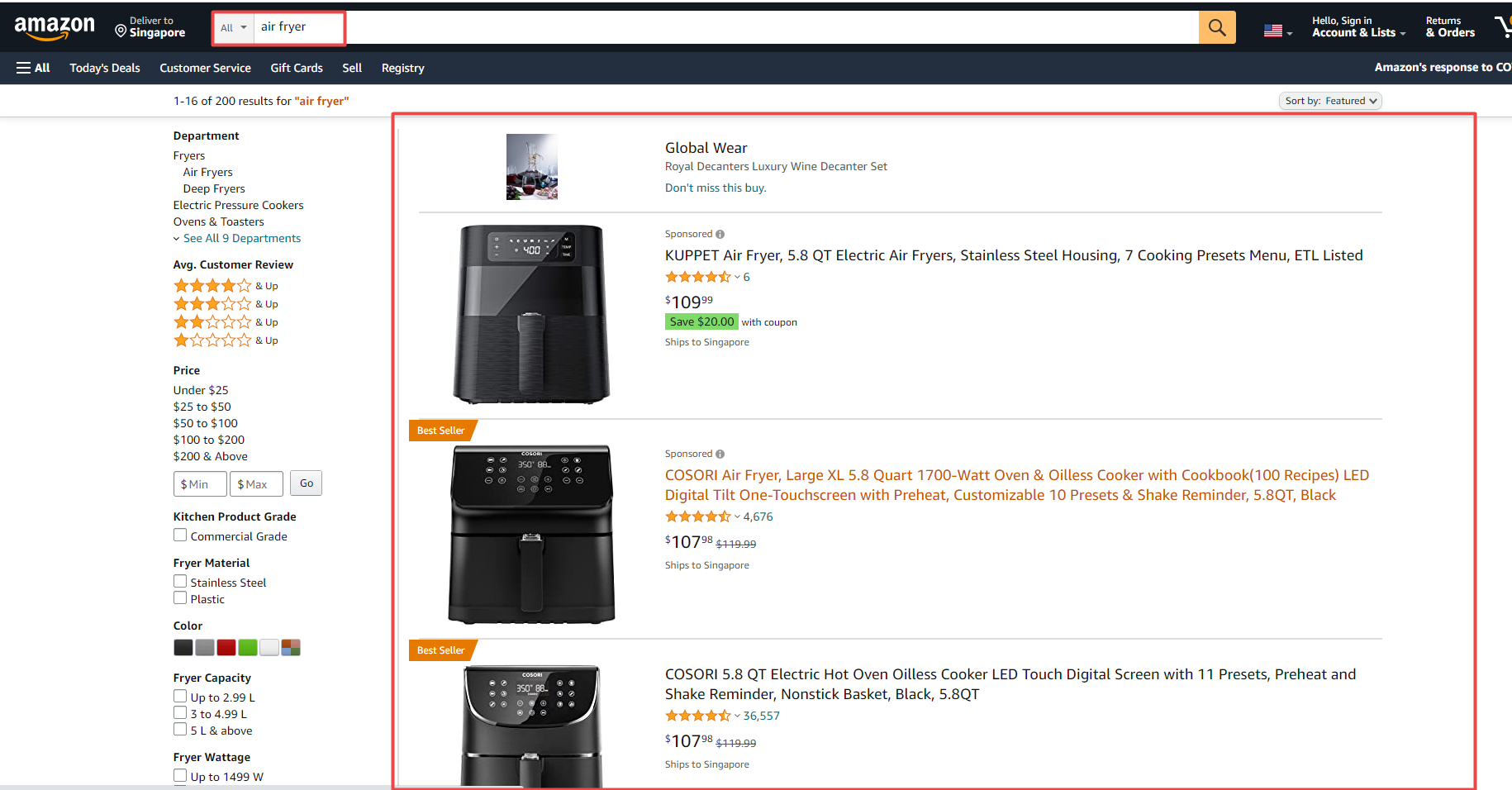
Task: Open the 4,676 reviews count link
Action: 758,516
